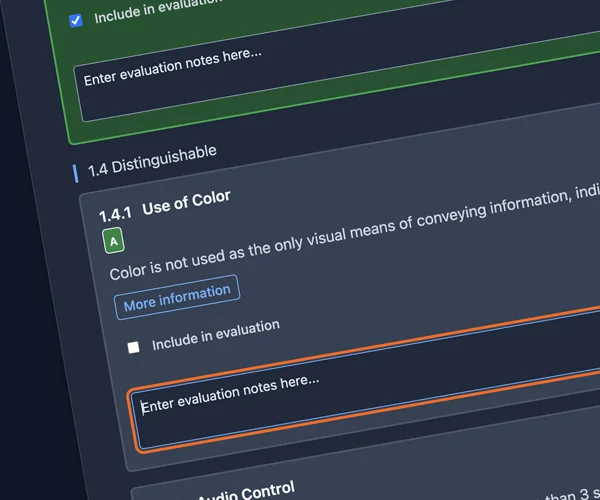The height and width of the screenshot is (500, 600).
Task: Click the Use of Color criterion title
Action: tap(186, 202)
